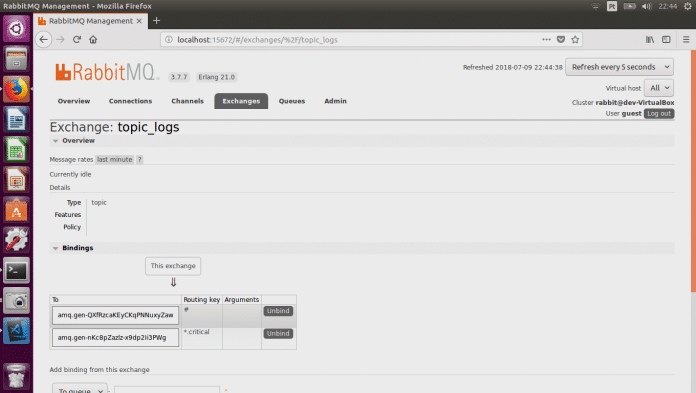696x393 pixels.
Task: Unbind the queue with # routing key
Action: coord(278,311)
